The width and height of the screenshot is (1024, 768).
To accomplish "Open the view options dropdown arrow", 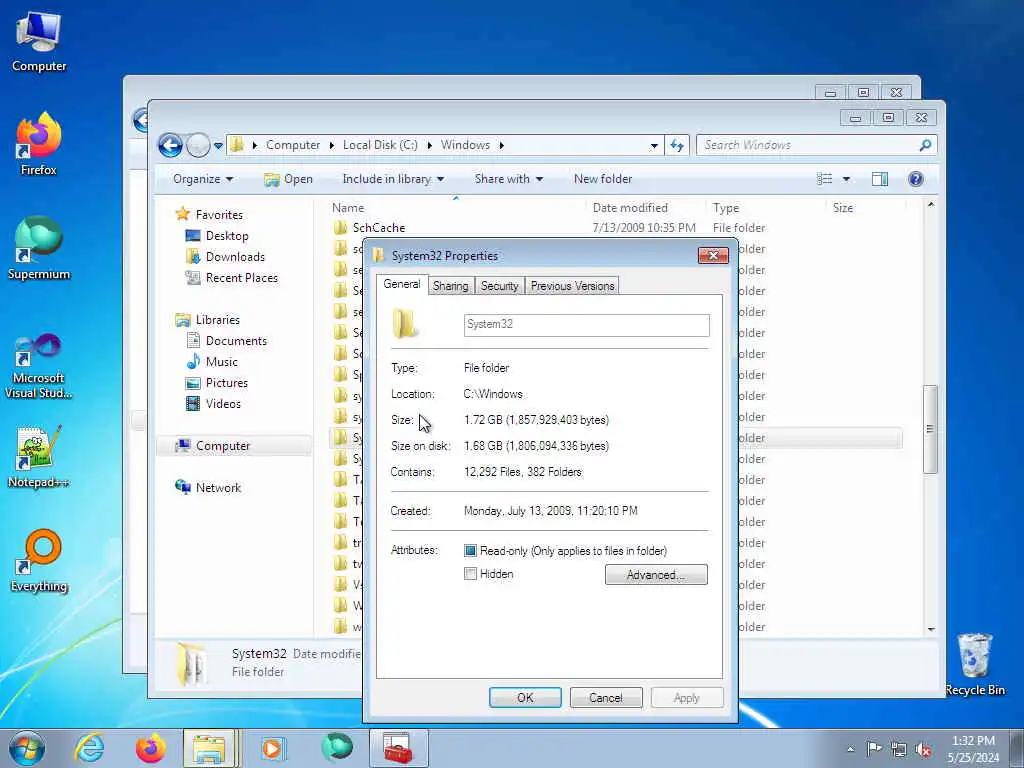I will click(846, 179).
